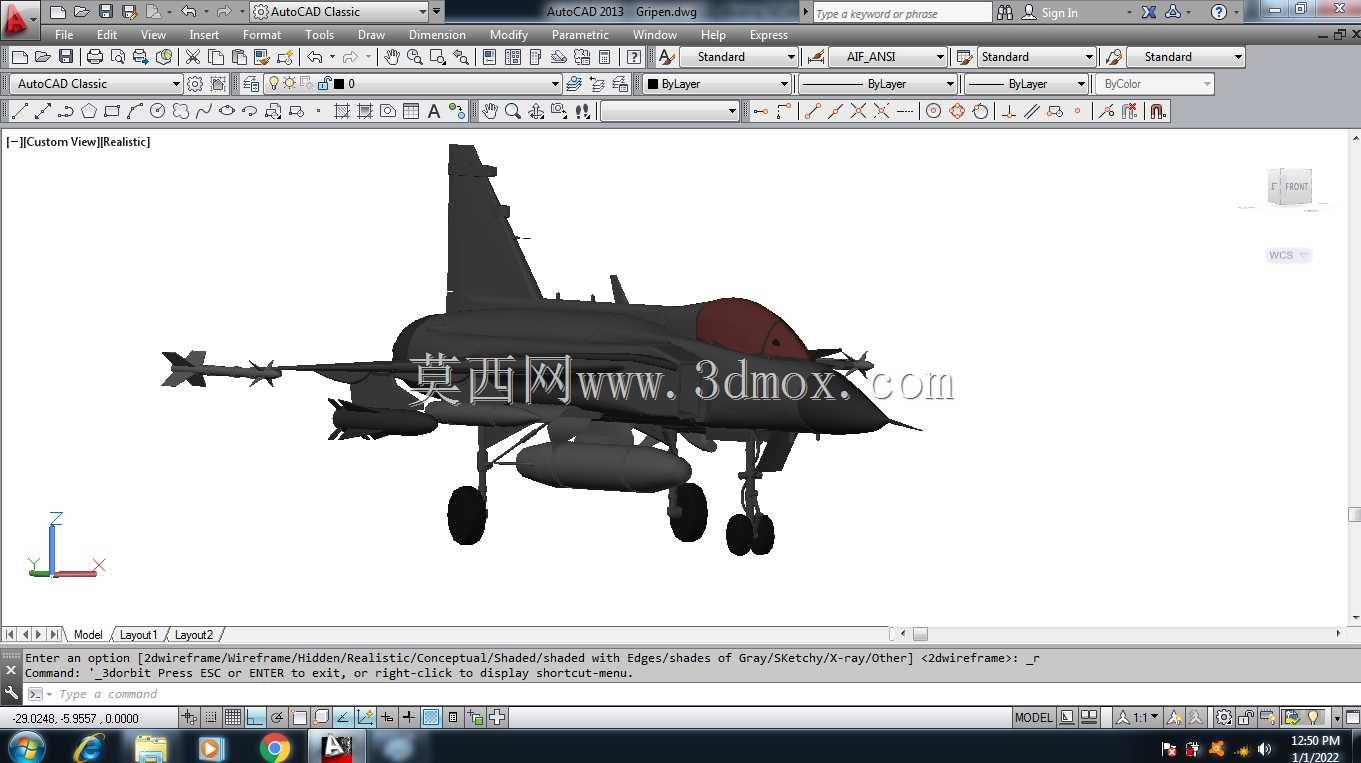Undo the last action arrow

point(314,57)
